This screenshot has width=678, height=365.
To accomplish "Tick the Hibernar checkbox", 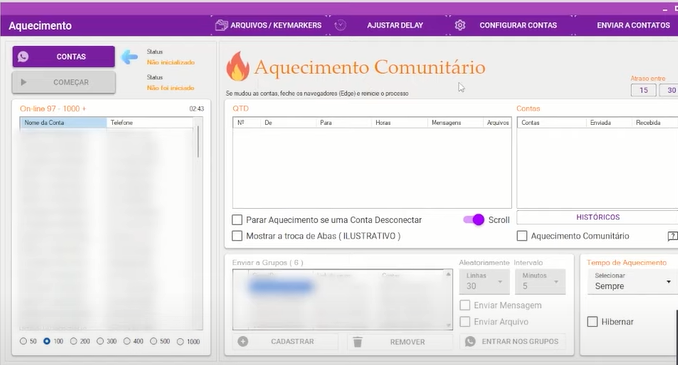I will pyautogui.click(x=592, y=322).
